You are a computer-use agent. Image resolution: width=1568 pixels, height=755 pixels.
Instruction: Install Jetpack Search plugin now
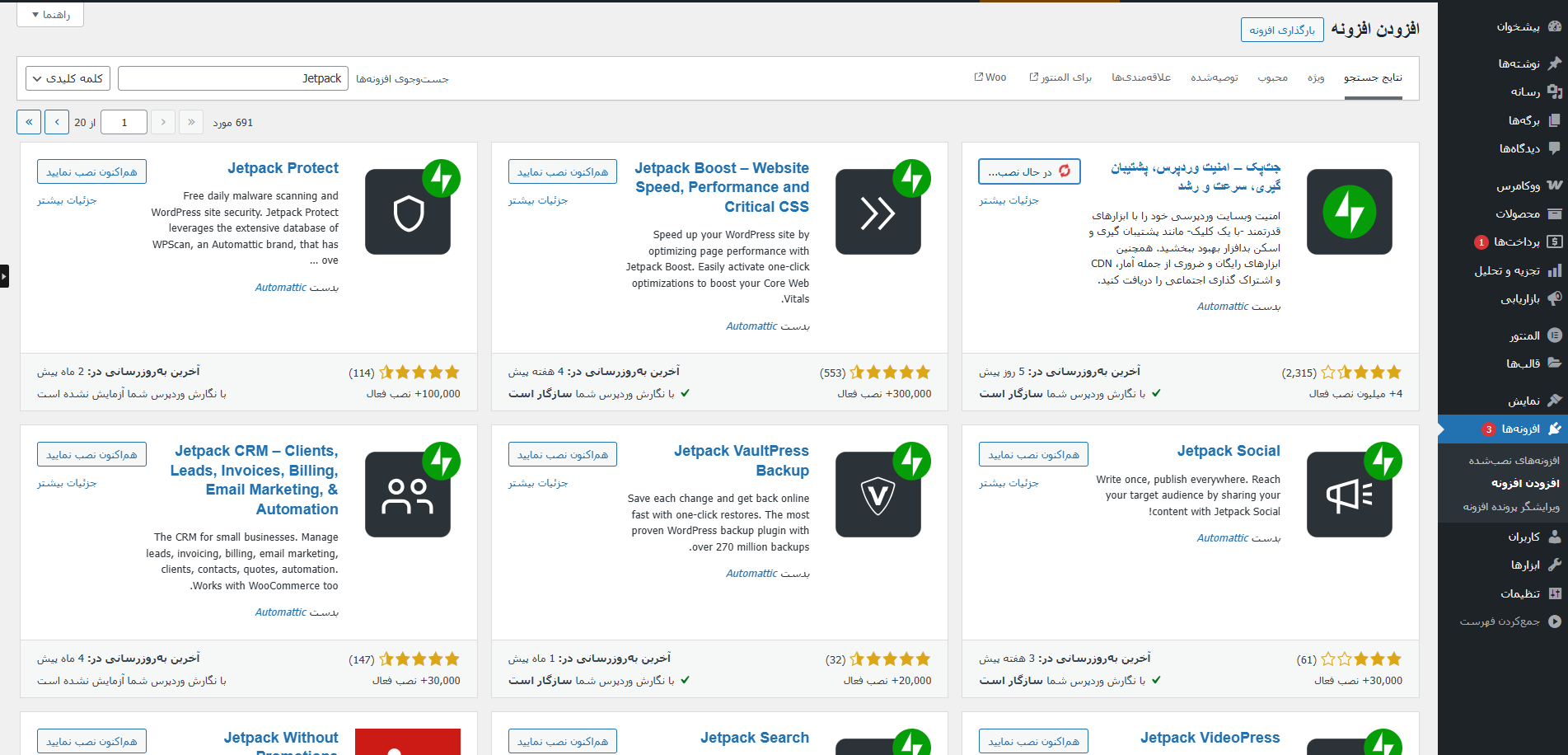click(x=563, y=741)
